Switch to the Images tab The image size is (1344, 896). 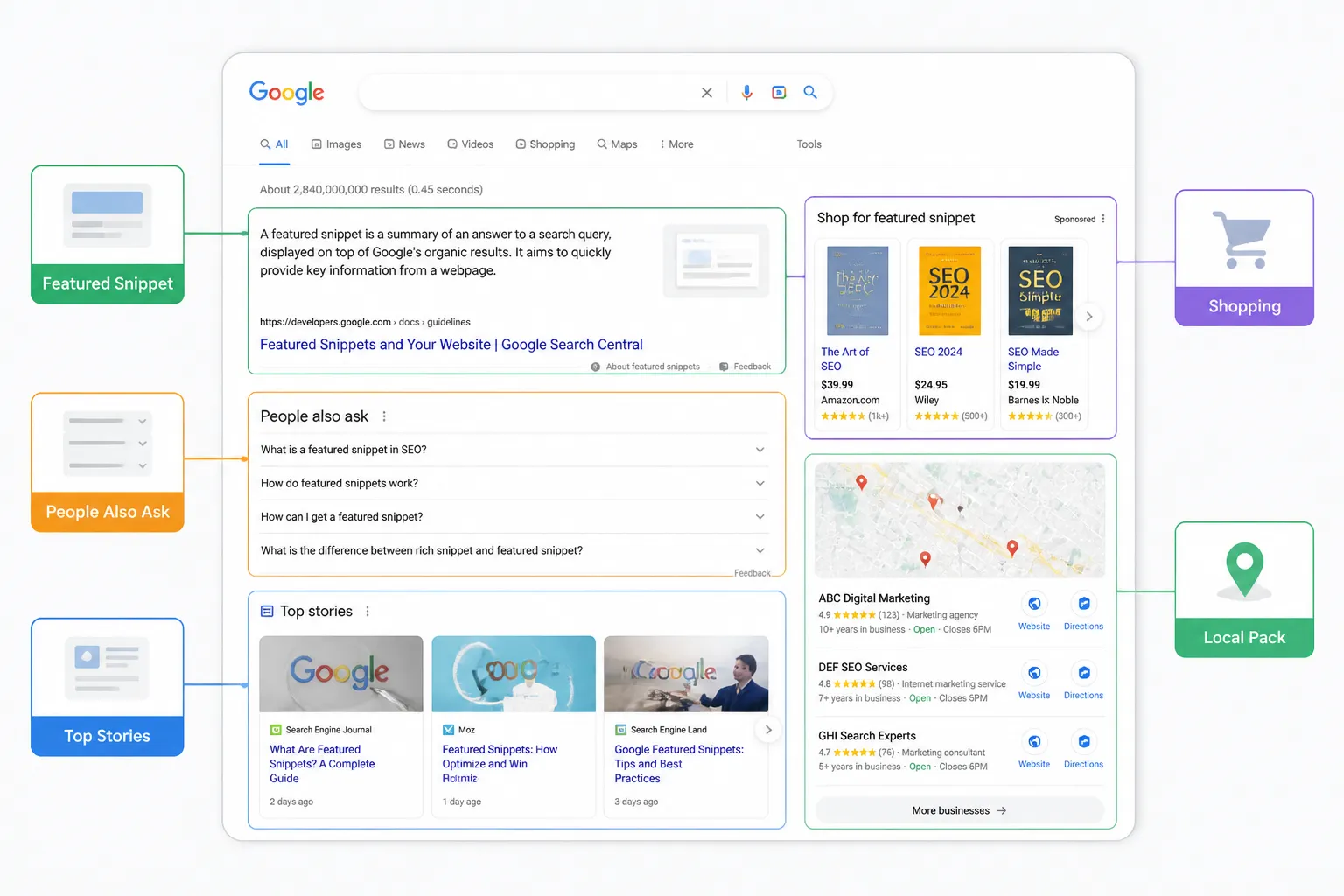336,144
